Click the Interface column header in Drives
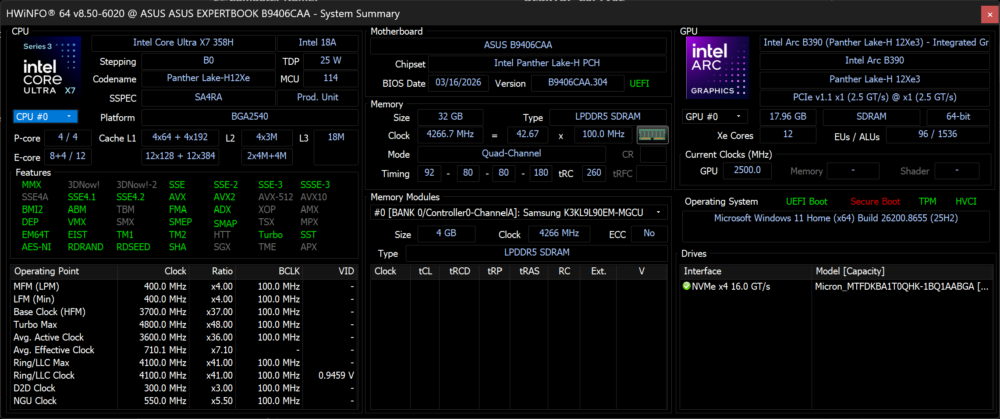The width and height of the screenshot is (1000, 419). (x=745, y=271)
